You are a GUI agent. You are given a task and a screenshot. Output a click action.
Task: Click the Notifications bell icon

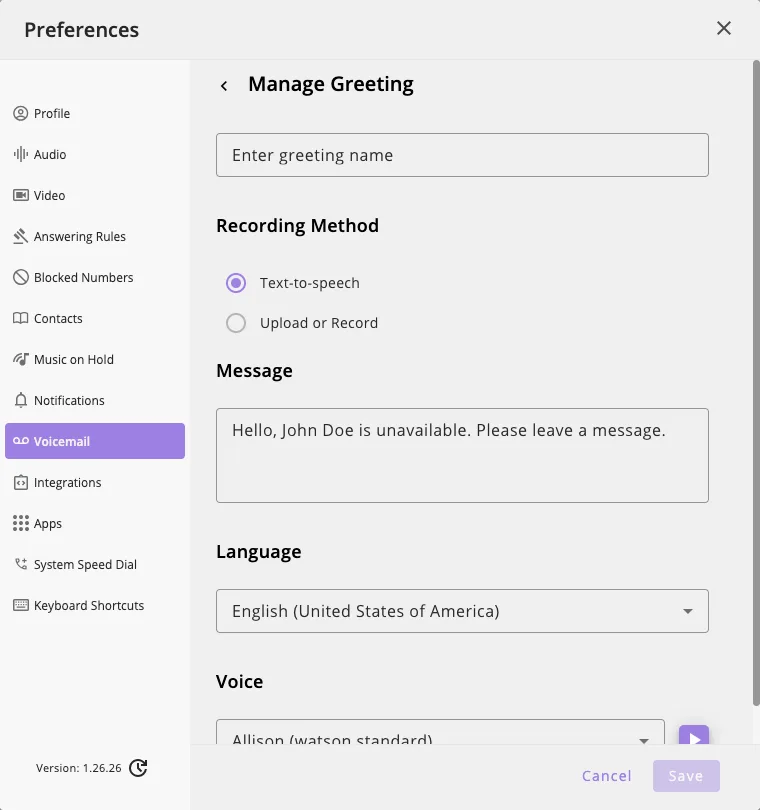coord(21,400)
